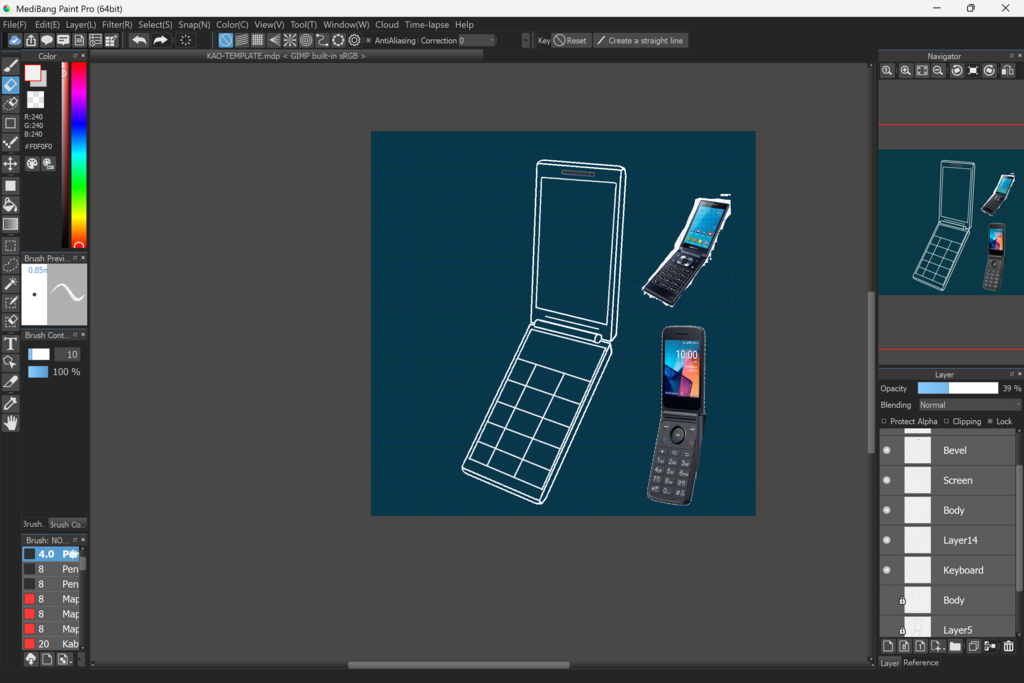Select the Brush tool in the toolbox
Screen dimensions: 1024x683
10,66
